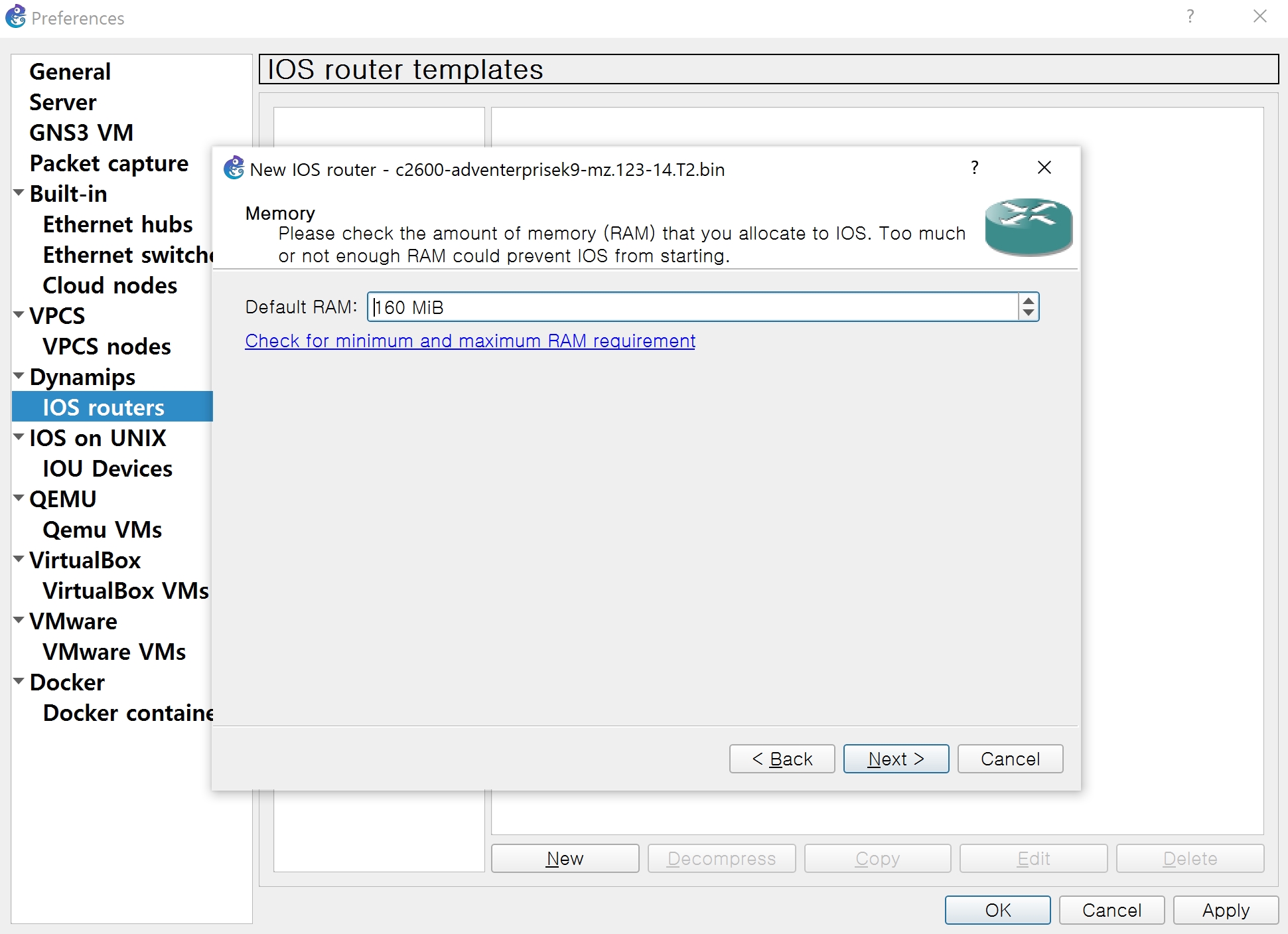Select IOU Devices item
This screenshot has height=934, width=1288.
pos(107,469)
